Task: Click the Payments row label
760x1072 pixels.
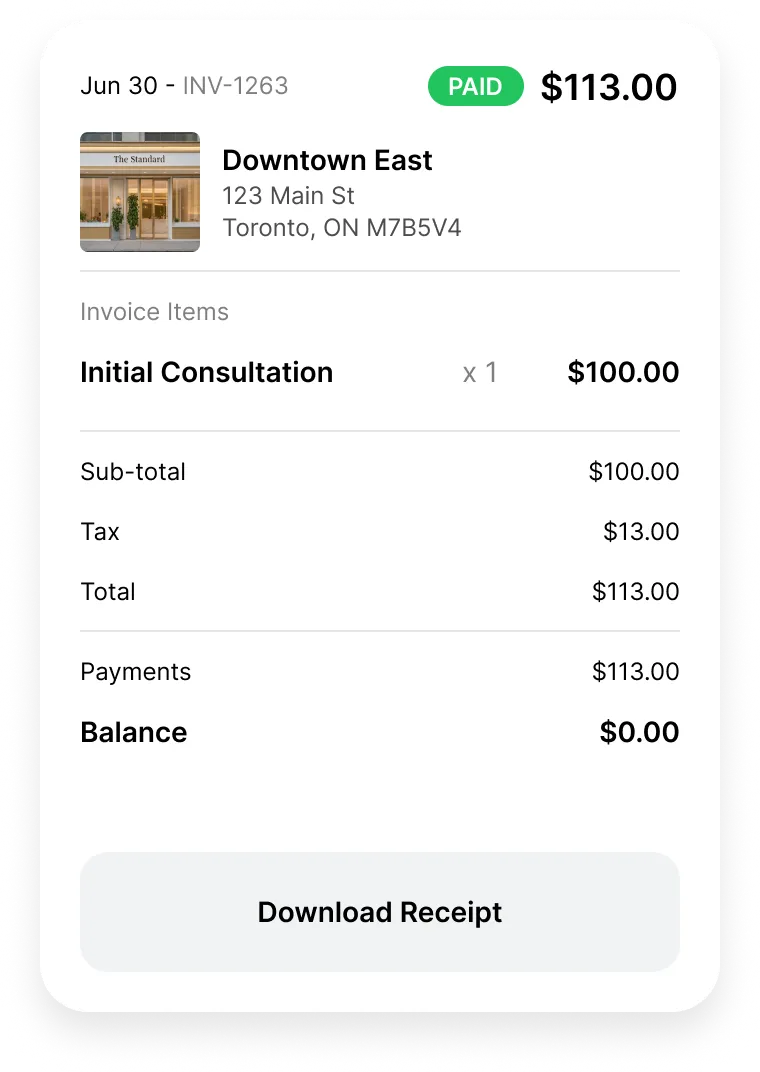Action: 135,672
